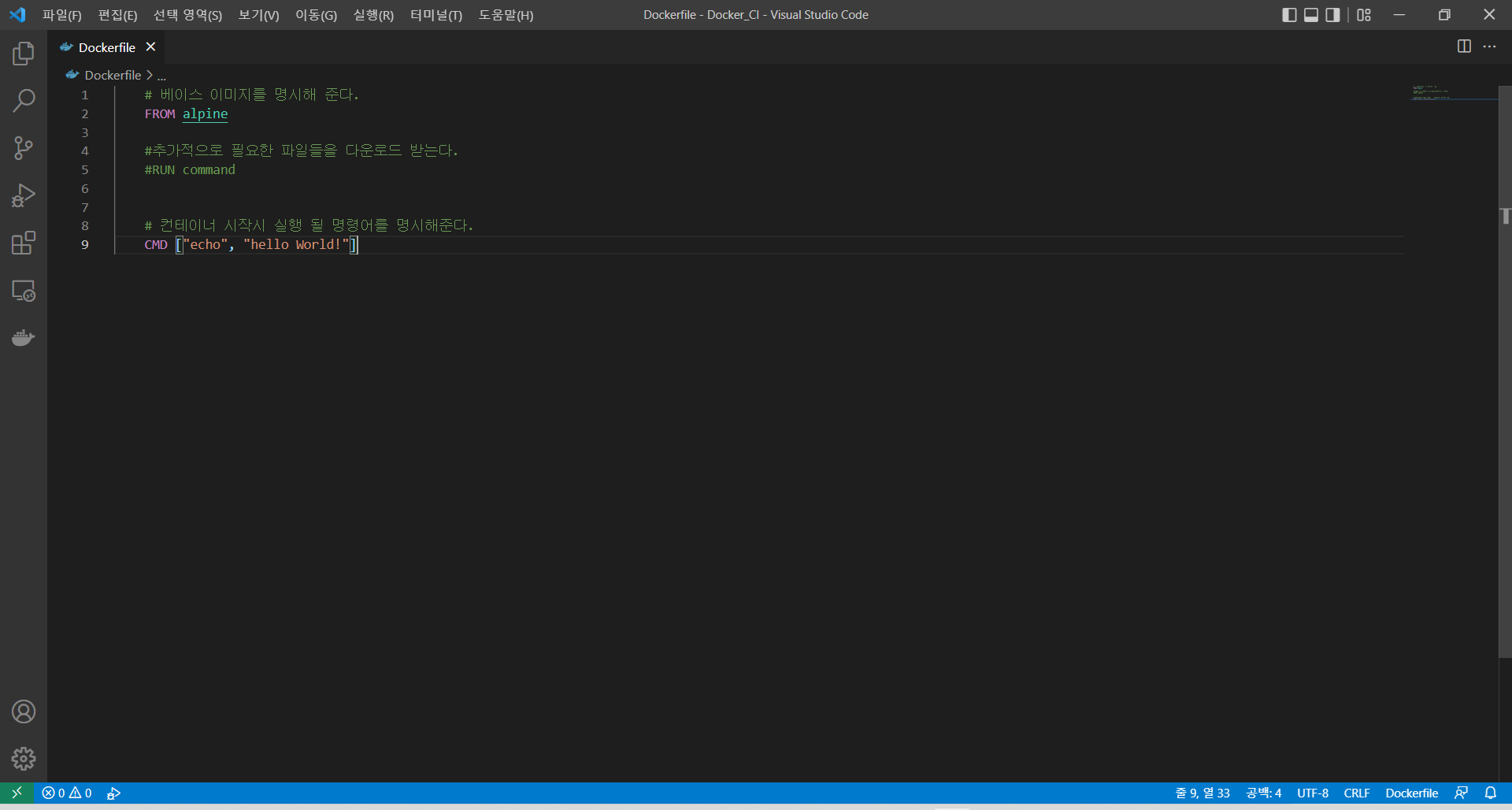
Task: Open the Run and Debug view
Action: [x=24, y=195]
